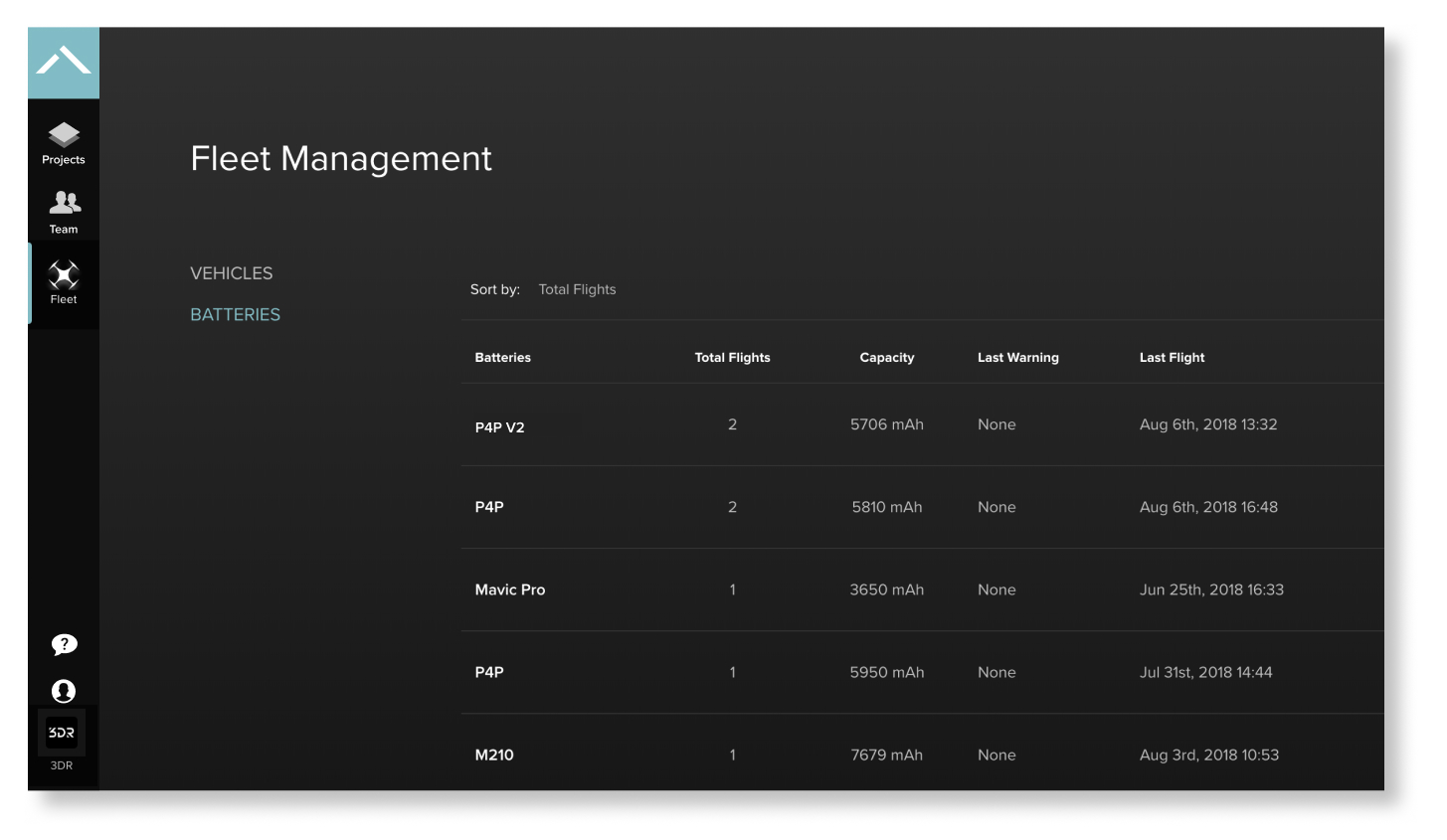1447x840 pixels.
Task: Select the M210 battery row
Action: pyautogui.click(x=923, y=754)
